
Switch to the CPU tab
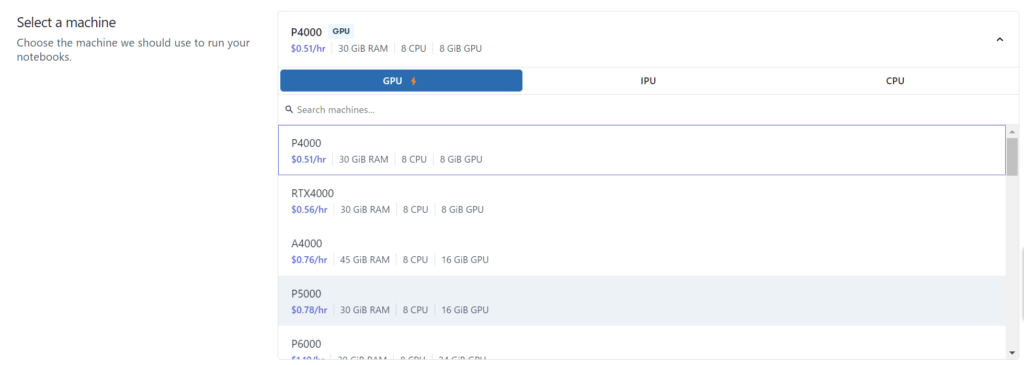tap(895, 81)
